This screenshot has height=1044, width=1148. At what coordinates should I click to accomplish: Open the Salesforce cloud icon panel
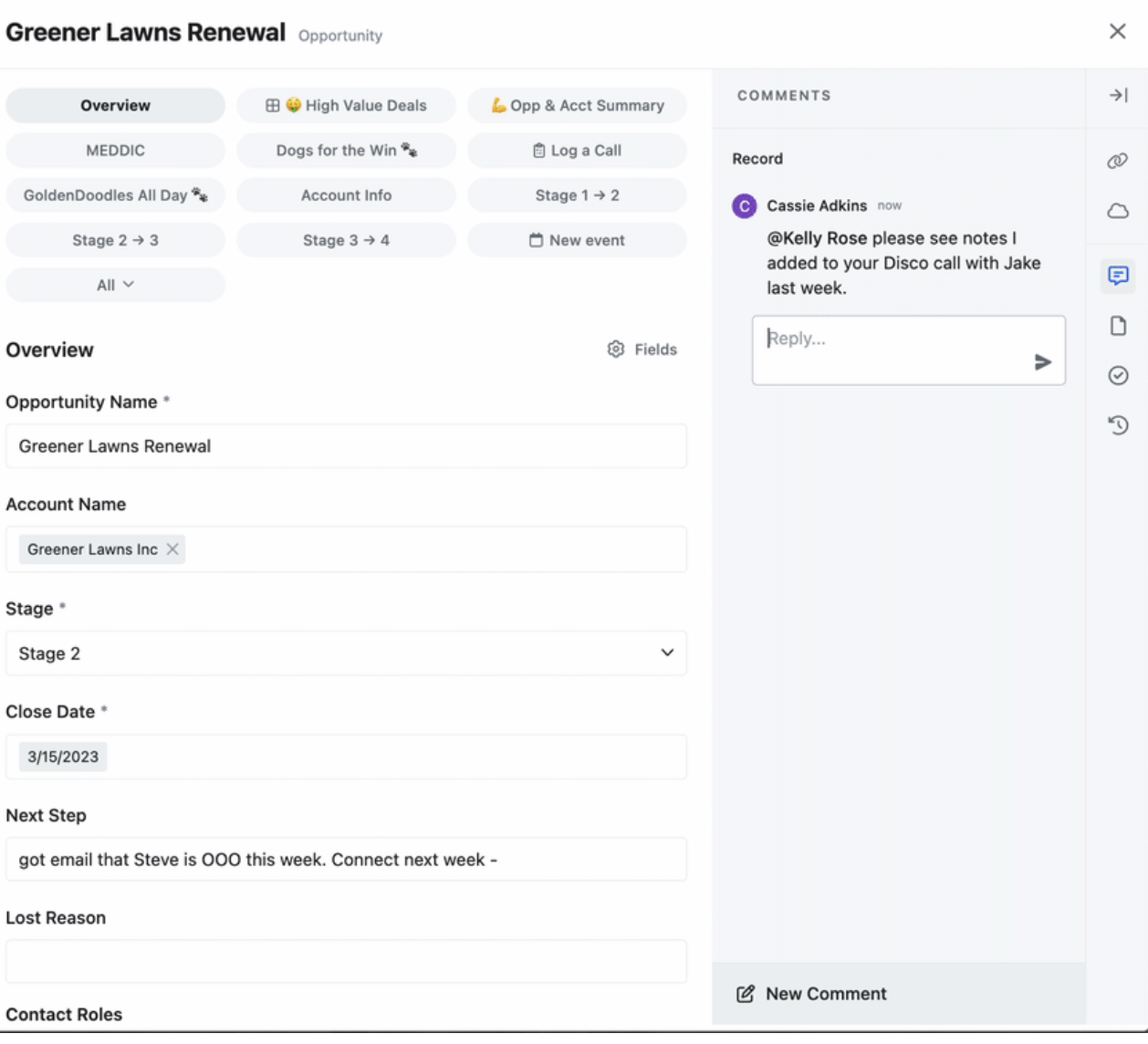[x=1118, y=211]
